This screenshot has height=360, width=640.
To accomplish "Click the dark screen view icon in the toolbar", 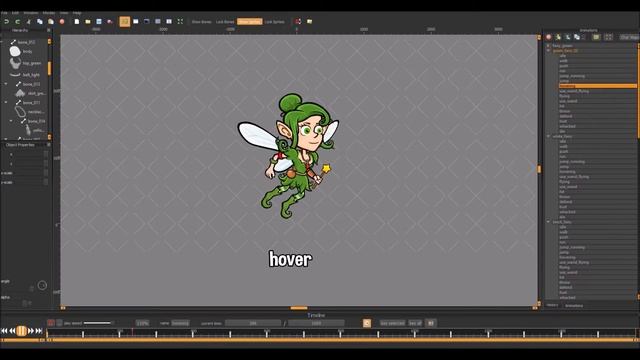I will (147, 21).
